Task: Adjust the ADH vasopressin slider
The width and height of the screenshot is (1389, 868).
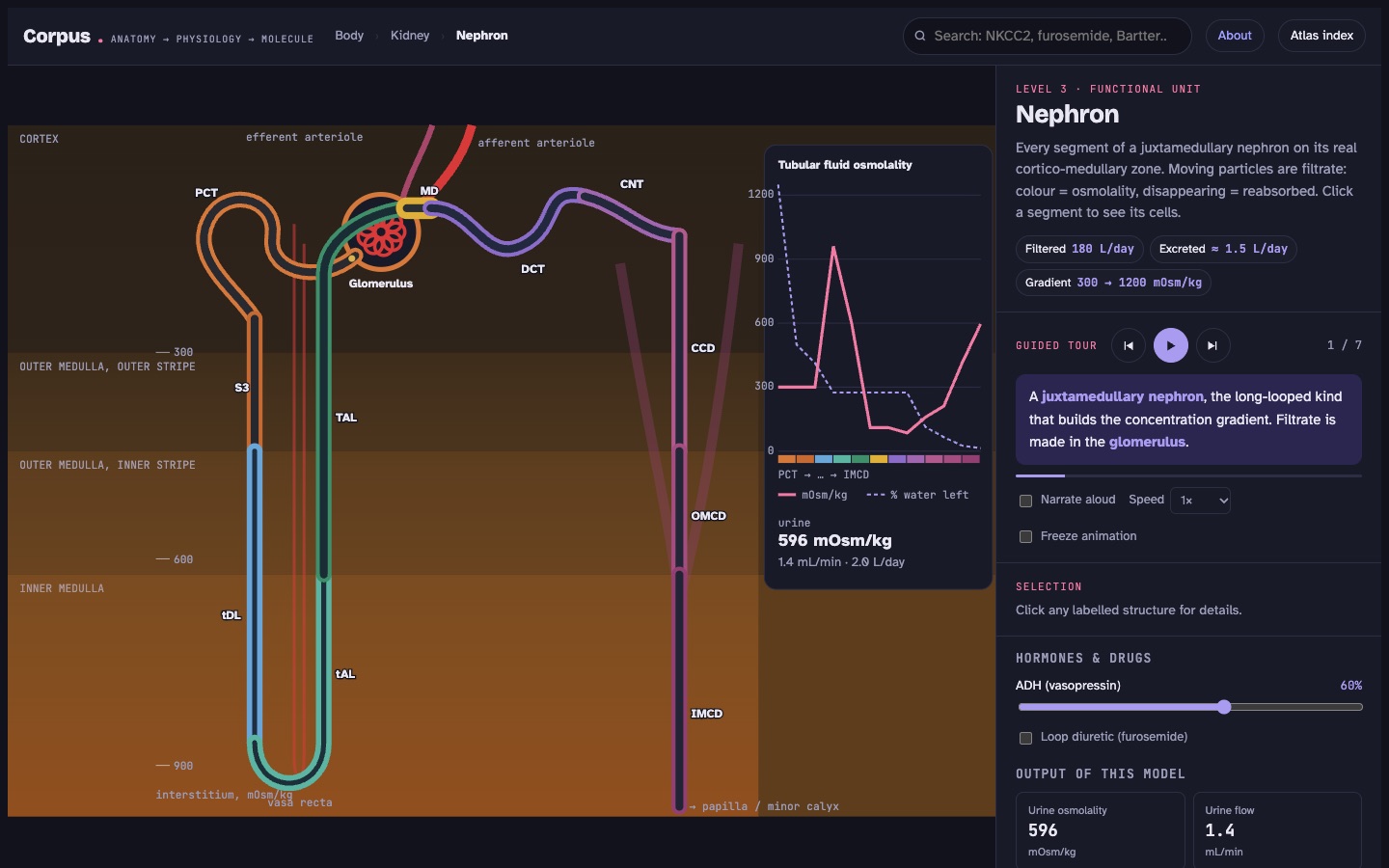Action: tap(1190, 707)
